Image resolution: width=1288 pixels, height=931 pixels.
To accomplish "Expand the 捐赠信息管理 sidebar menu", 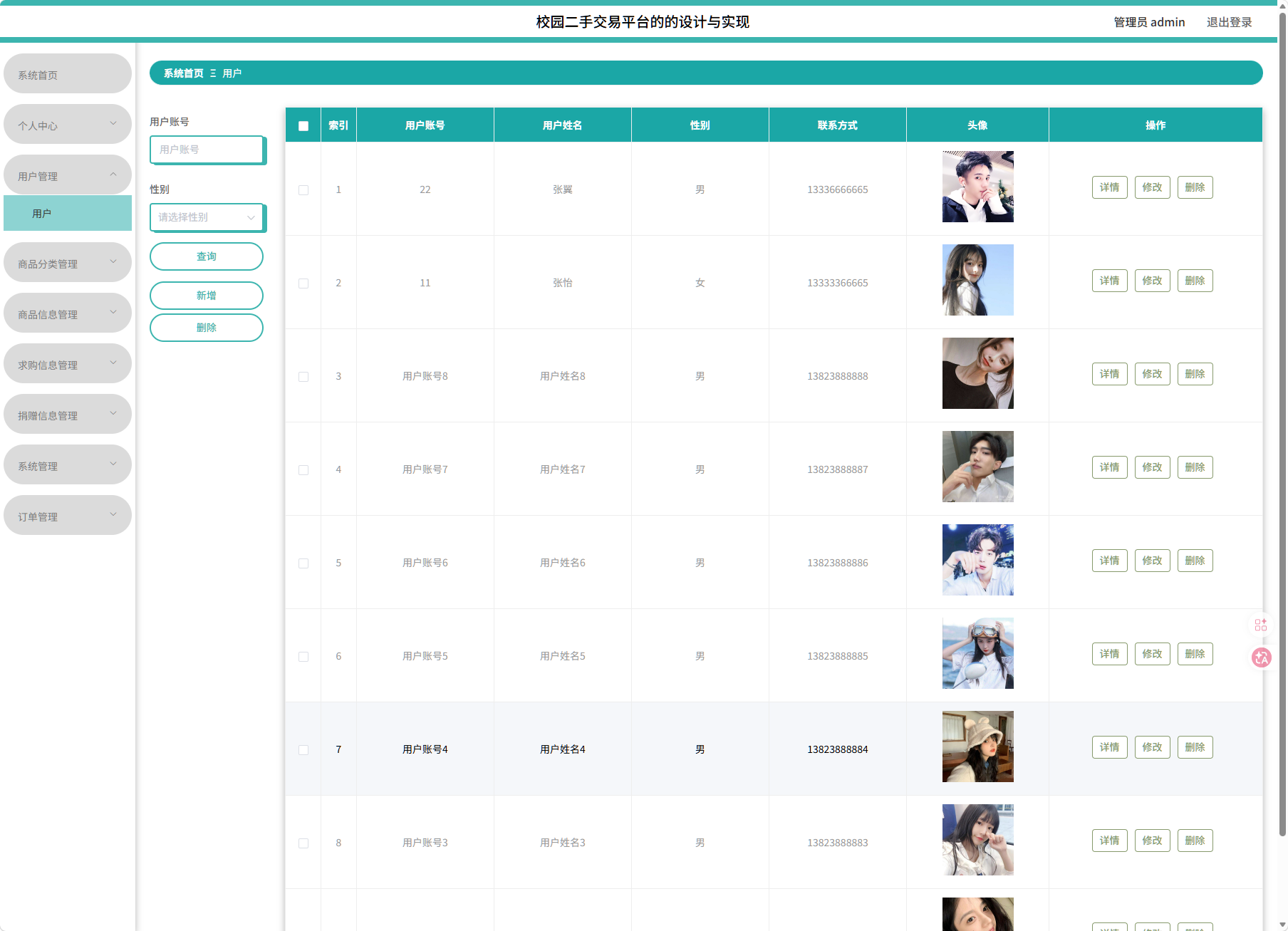I will [68, 415].
